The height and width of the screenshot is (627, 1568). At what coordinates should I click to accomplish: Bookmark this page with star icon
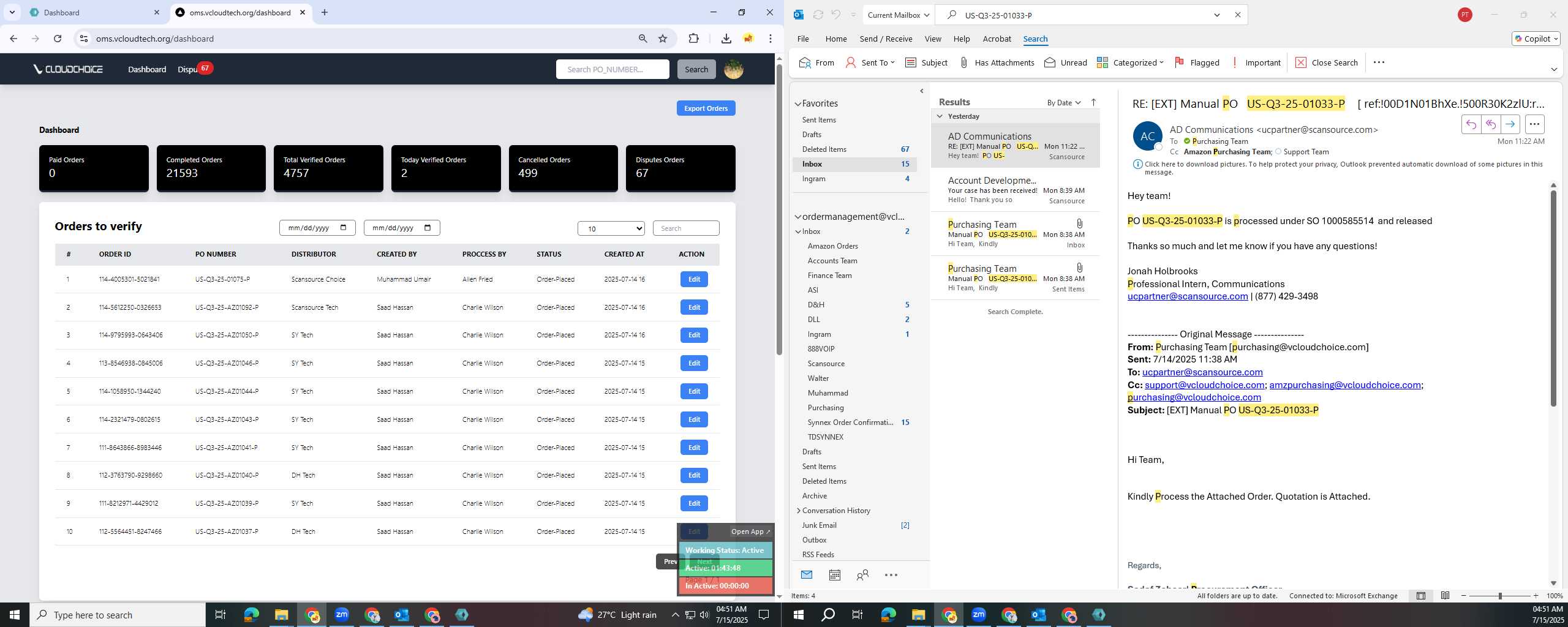(663, 39)
